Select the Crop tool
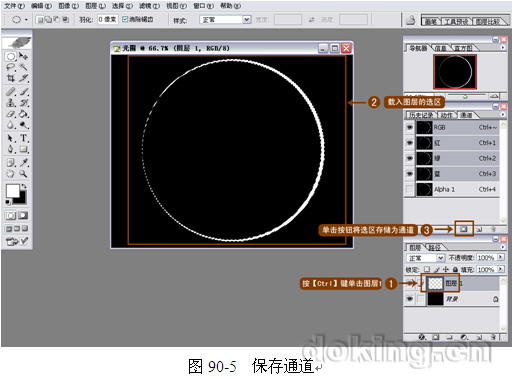 [11, 78]
